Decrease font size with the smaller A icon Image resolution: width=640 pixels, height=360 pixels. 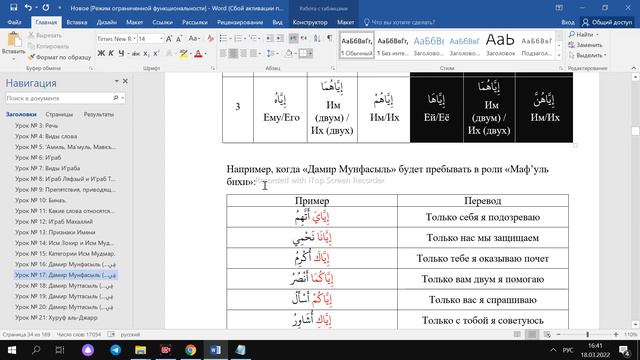(179, 39)
